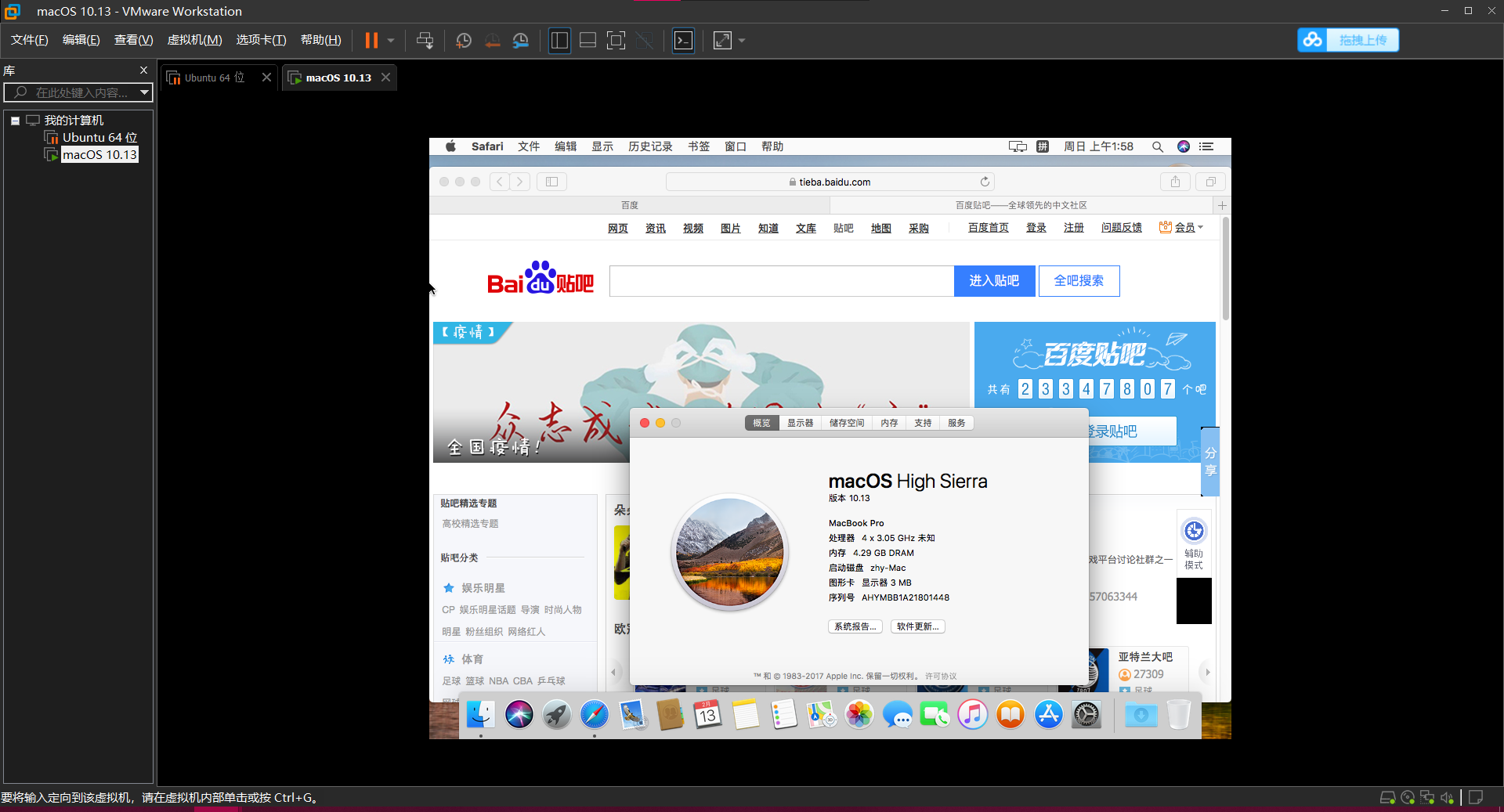Click the Spotlight search magnifier in macOS menu bar
The width and height of the screenshot is (1504, 812).
coord(1157,146)
